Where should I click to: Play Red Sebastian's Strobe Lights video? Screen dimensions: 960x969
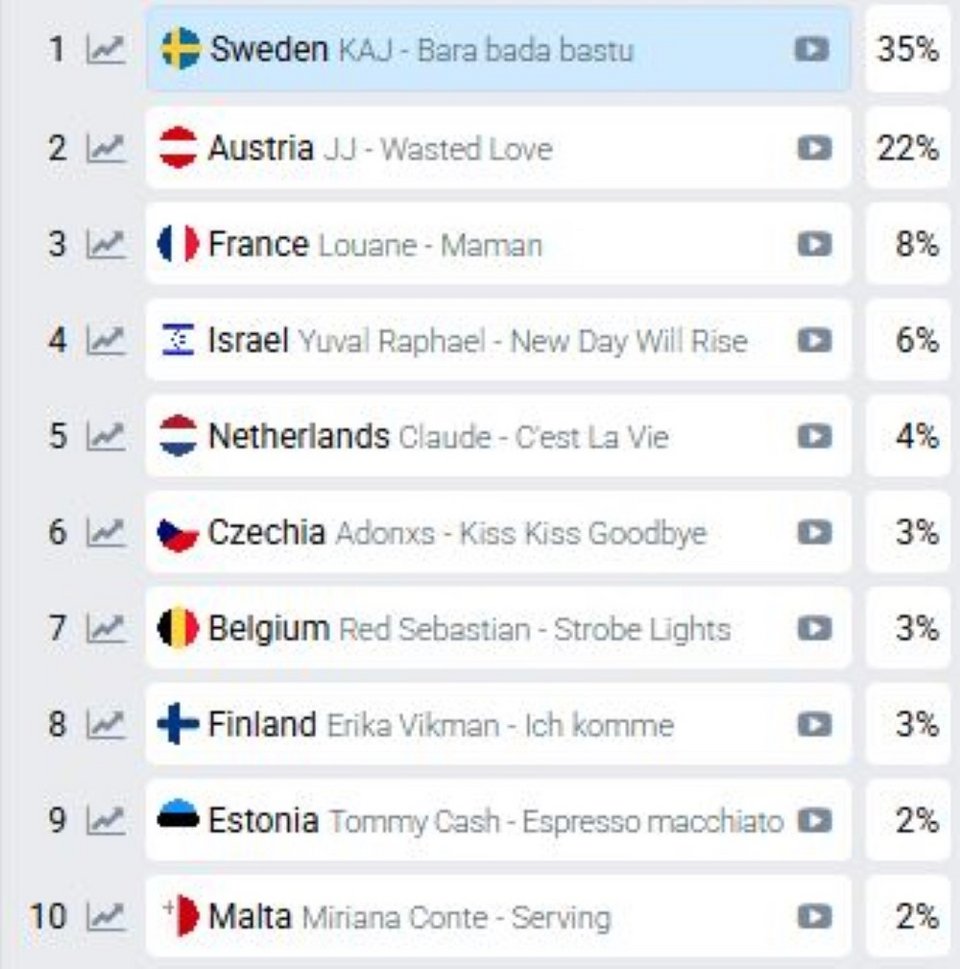coord(814,629)
